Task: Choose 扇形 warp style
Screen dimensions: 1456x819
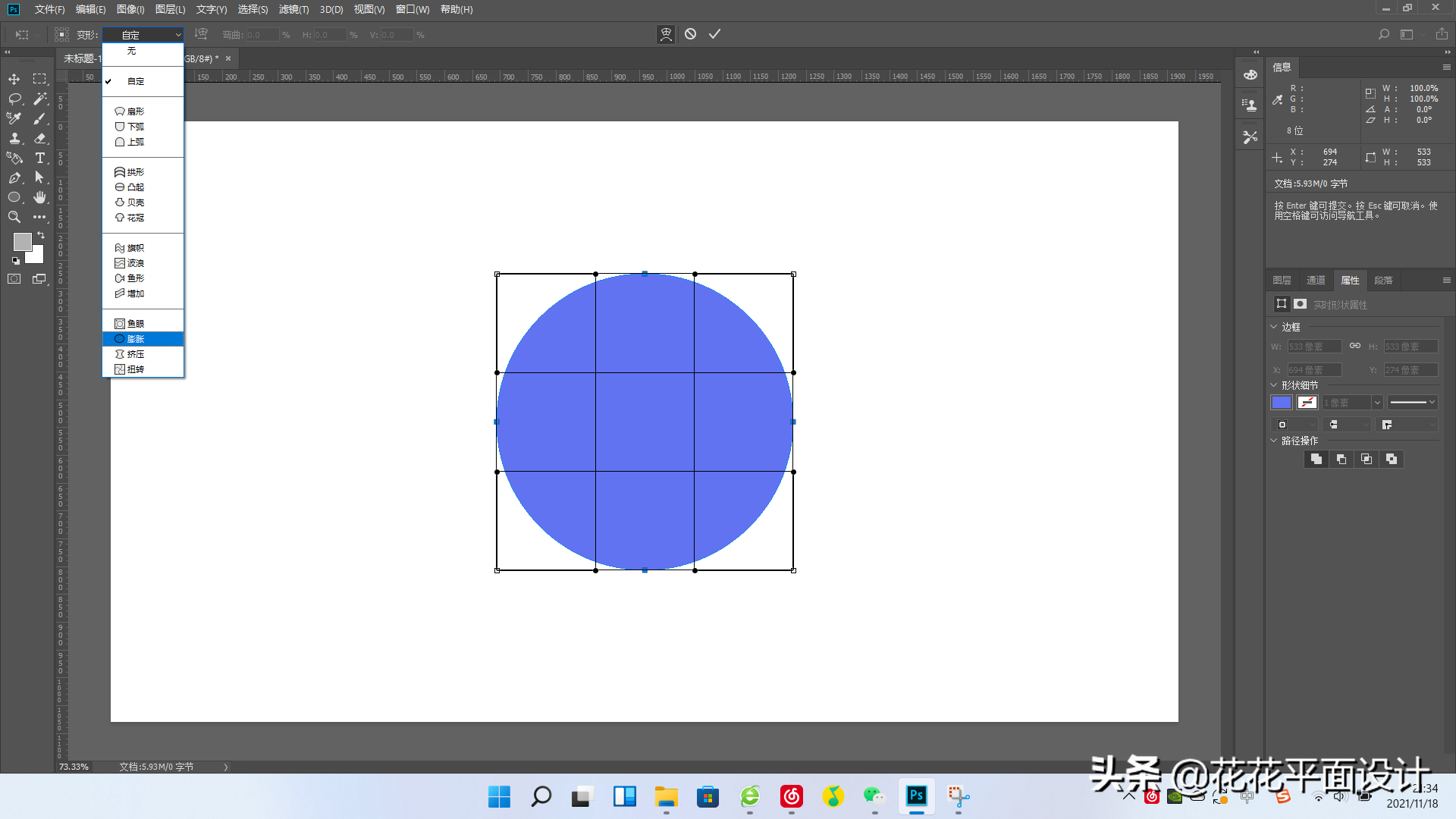Action: pos(143,111)
